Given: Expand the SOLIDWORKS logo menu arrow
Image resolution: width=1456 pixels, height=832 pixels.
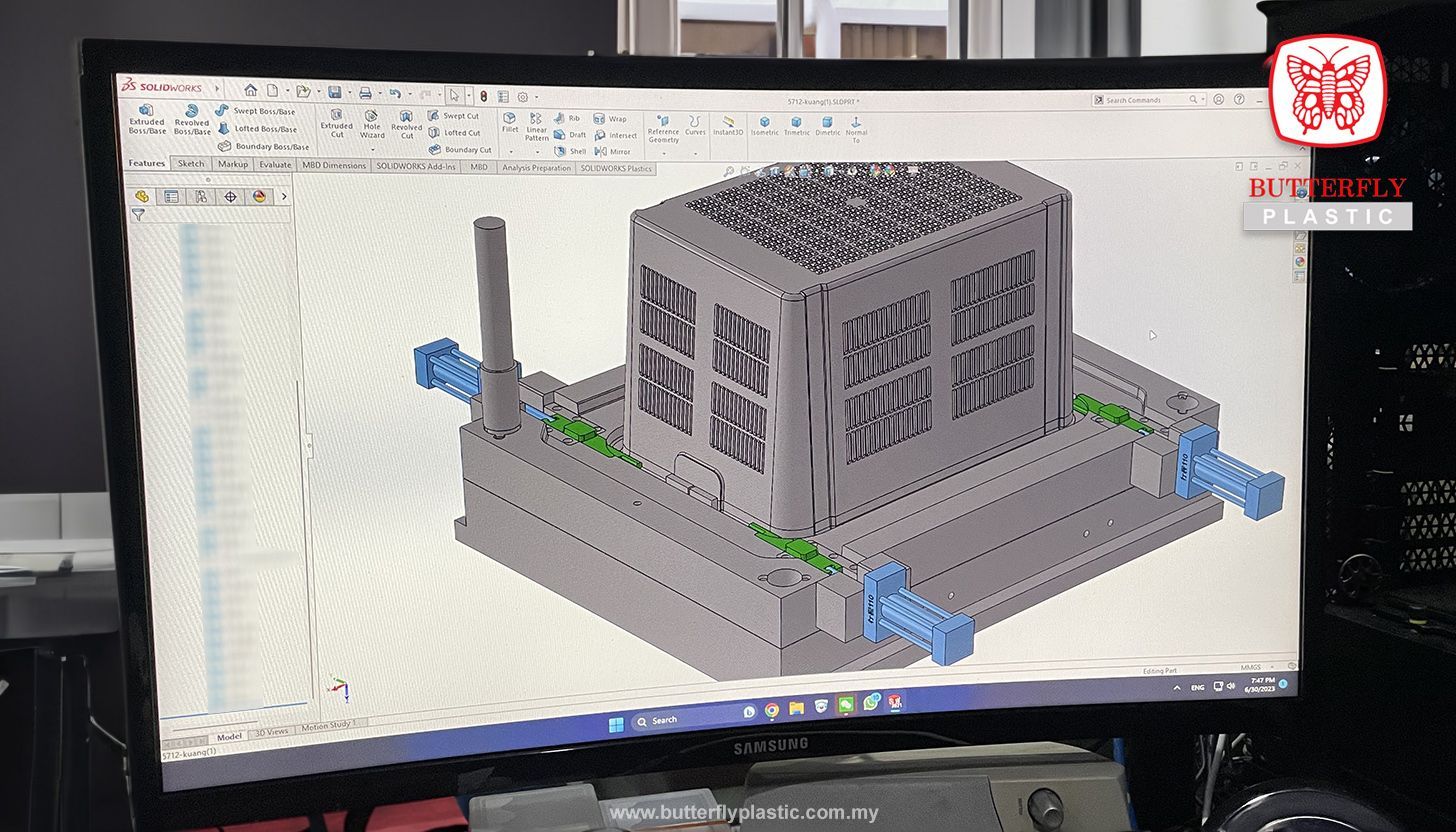Looking at the screenshot, I should pyautogui.click(x=217, y=88).
